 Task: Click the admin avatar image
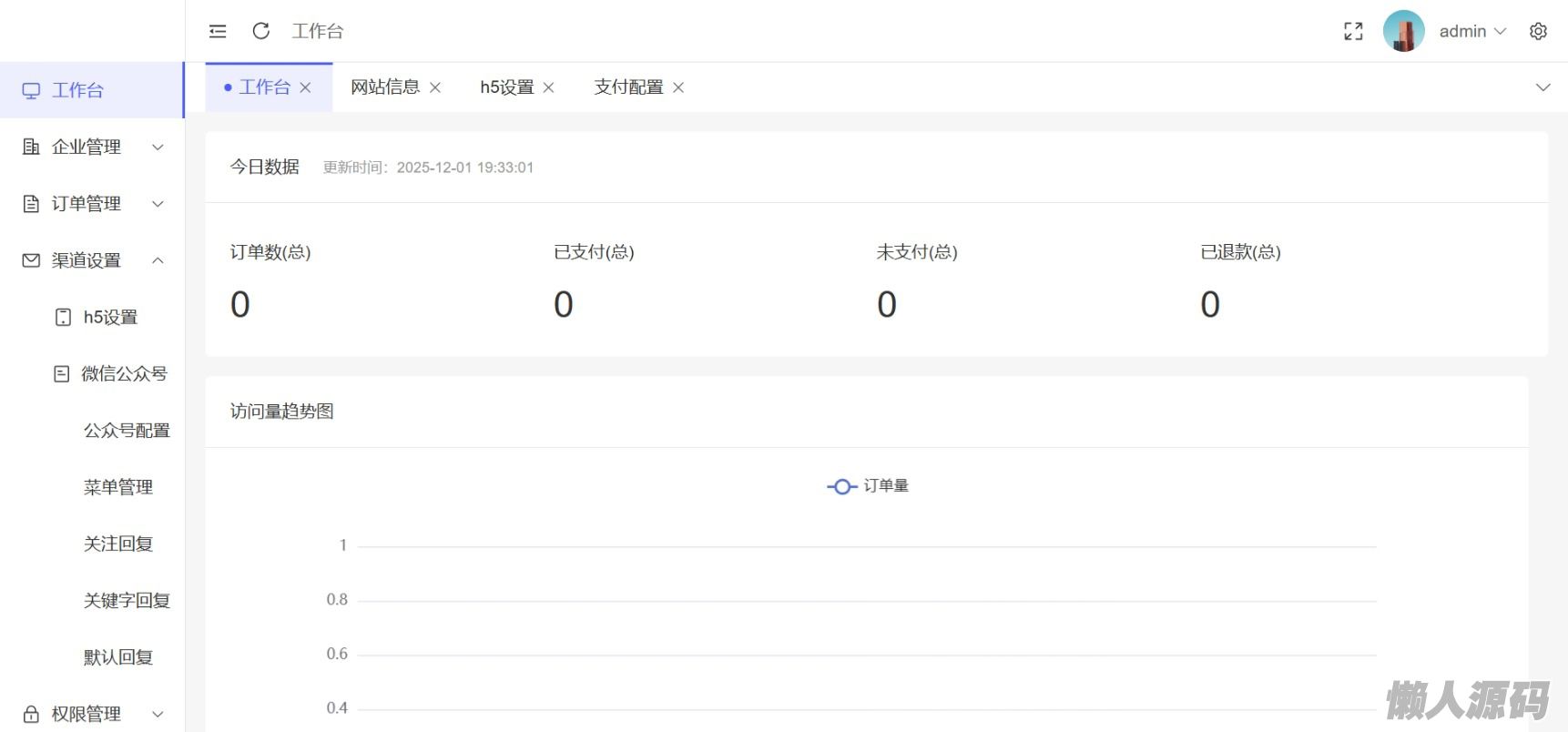coord(1403,31)
